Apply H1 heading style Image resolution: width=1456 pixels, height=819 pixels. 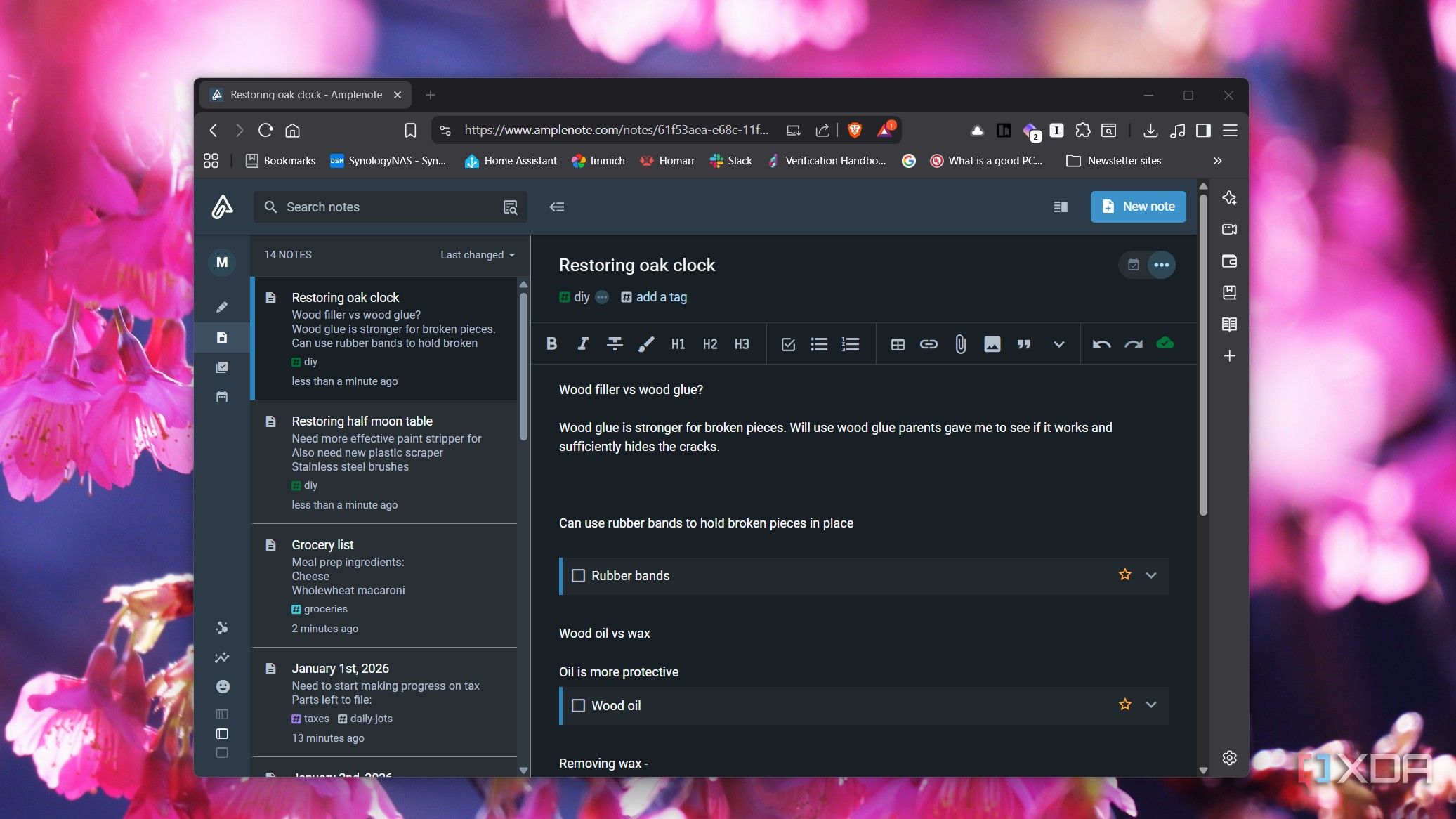678,344
